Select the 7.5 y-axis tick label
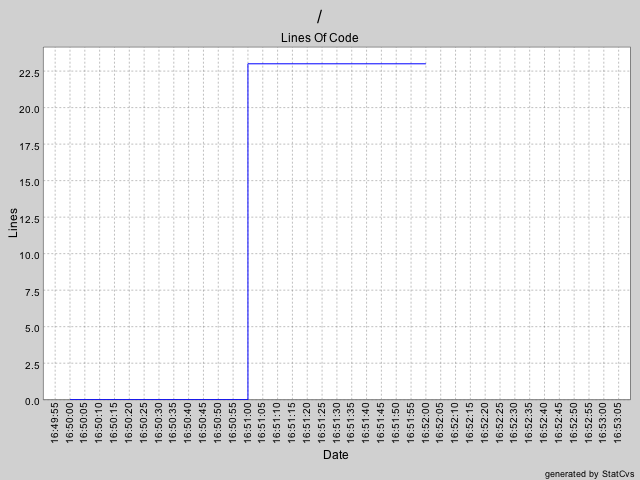The width and height of the screenshot is (640, 480). [32, 292]
